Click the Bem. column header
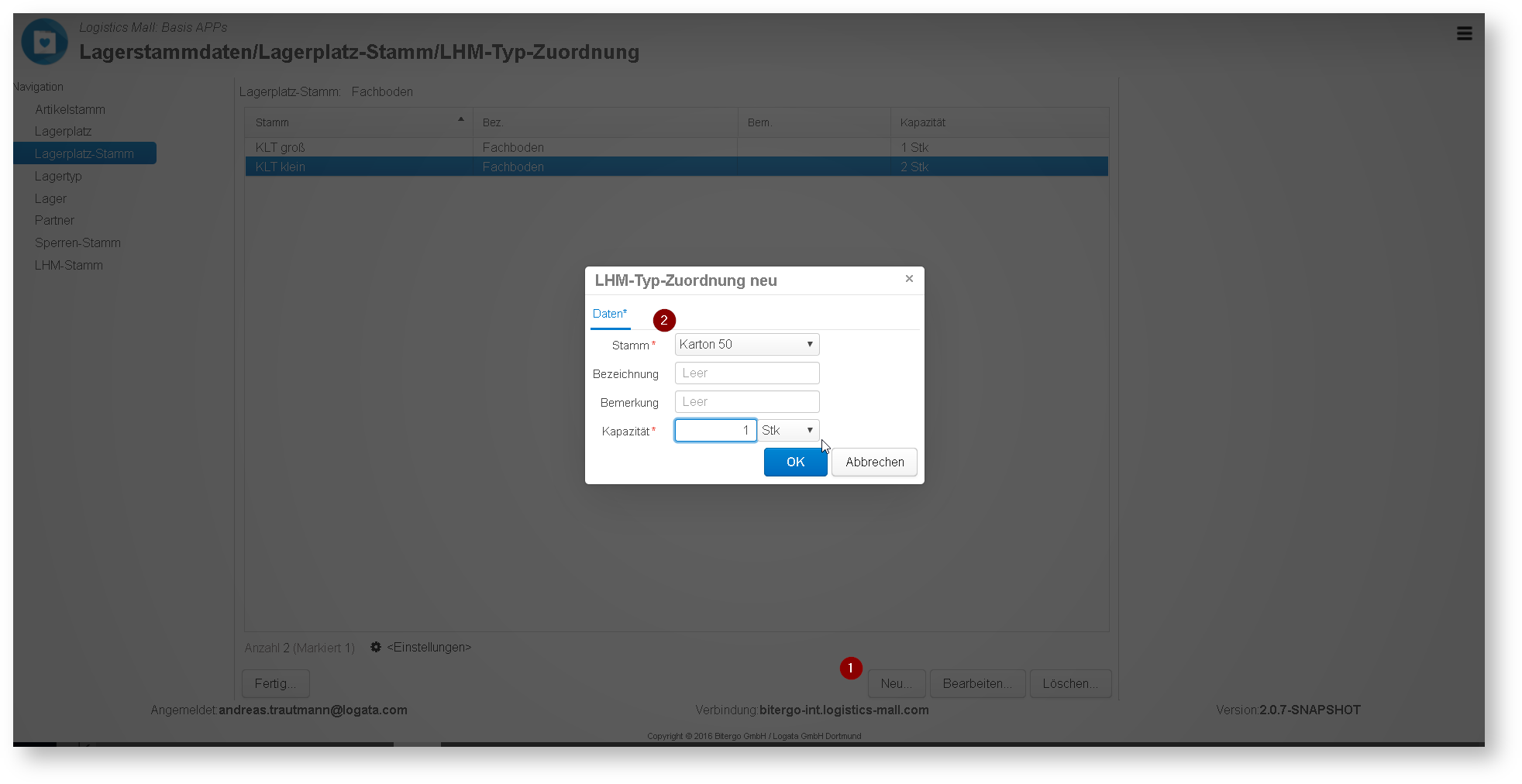1522x784 pixels. click(814, 122)
